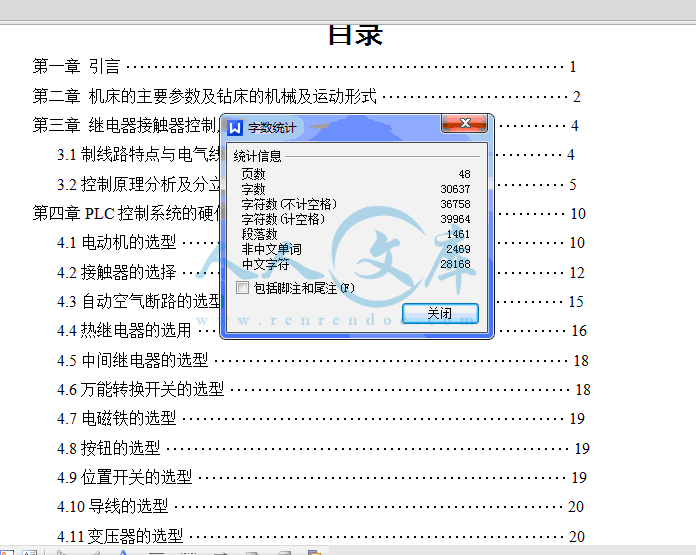The height and width of the screenshot is (555, 696).
Task: Click the 4.8 按钮的选型 entry
Action: (323, 448)
